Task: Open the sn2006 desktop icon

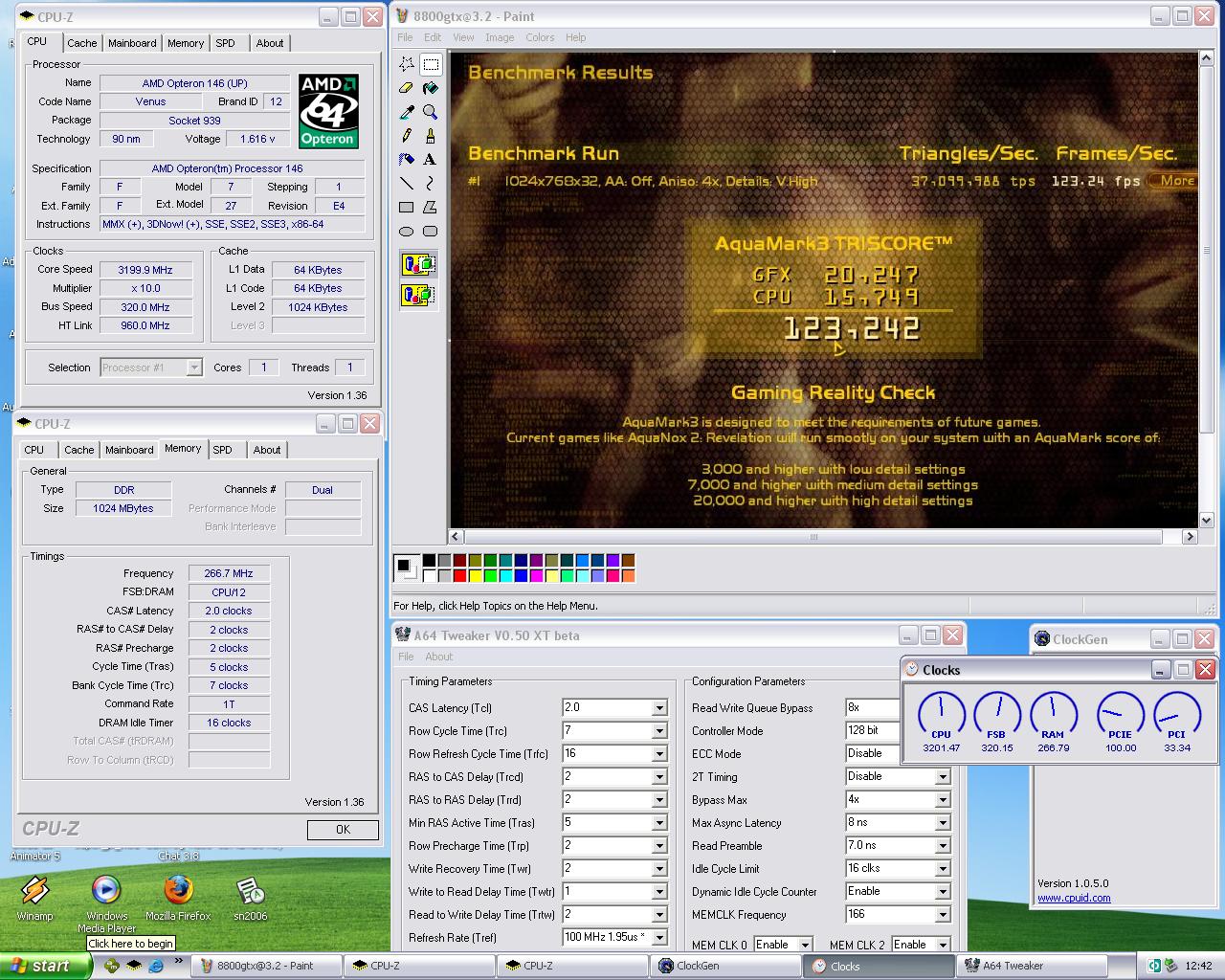Action: click(251, 899)
